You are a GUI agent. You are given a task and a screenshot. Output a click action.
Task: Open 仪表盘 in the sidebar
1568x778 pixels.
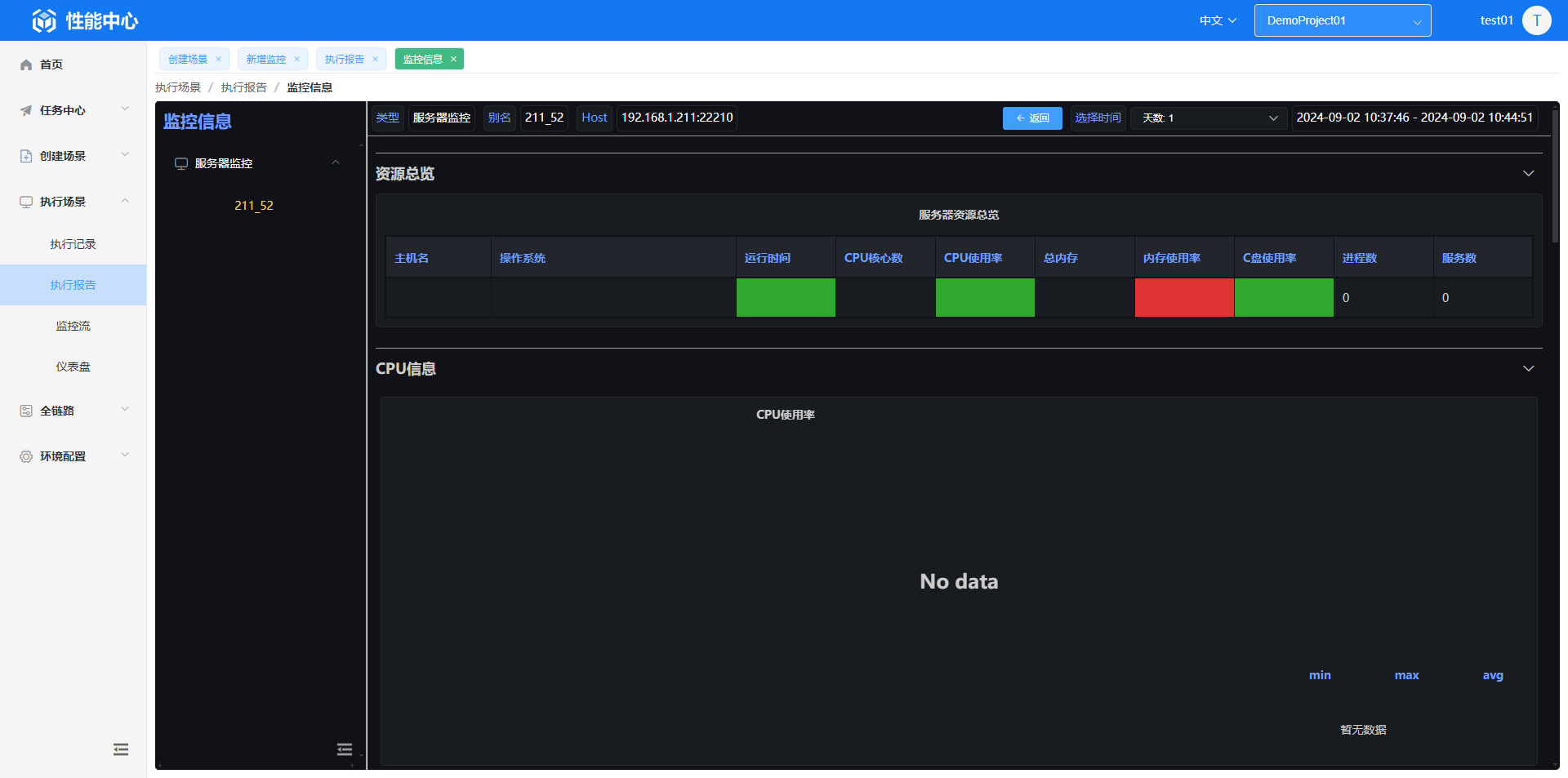pos(73,367)
